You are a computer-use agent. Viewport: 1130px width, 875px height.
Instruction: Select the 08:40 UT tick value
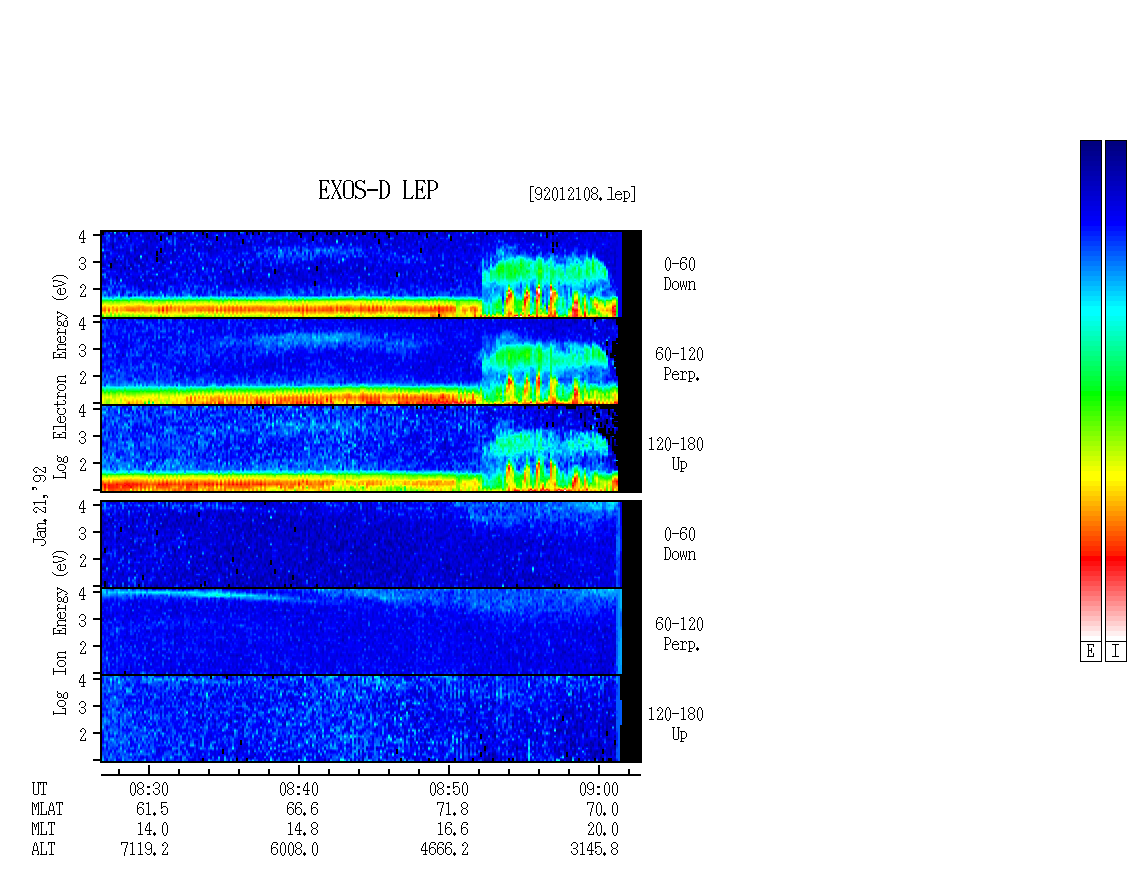298,789
